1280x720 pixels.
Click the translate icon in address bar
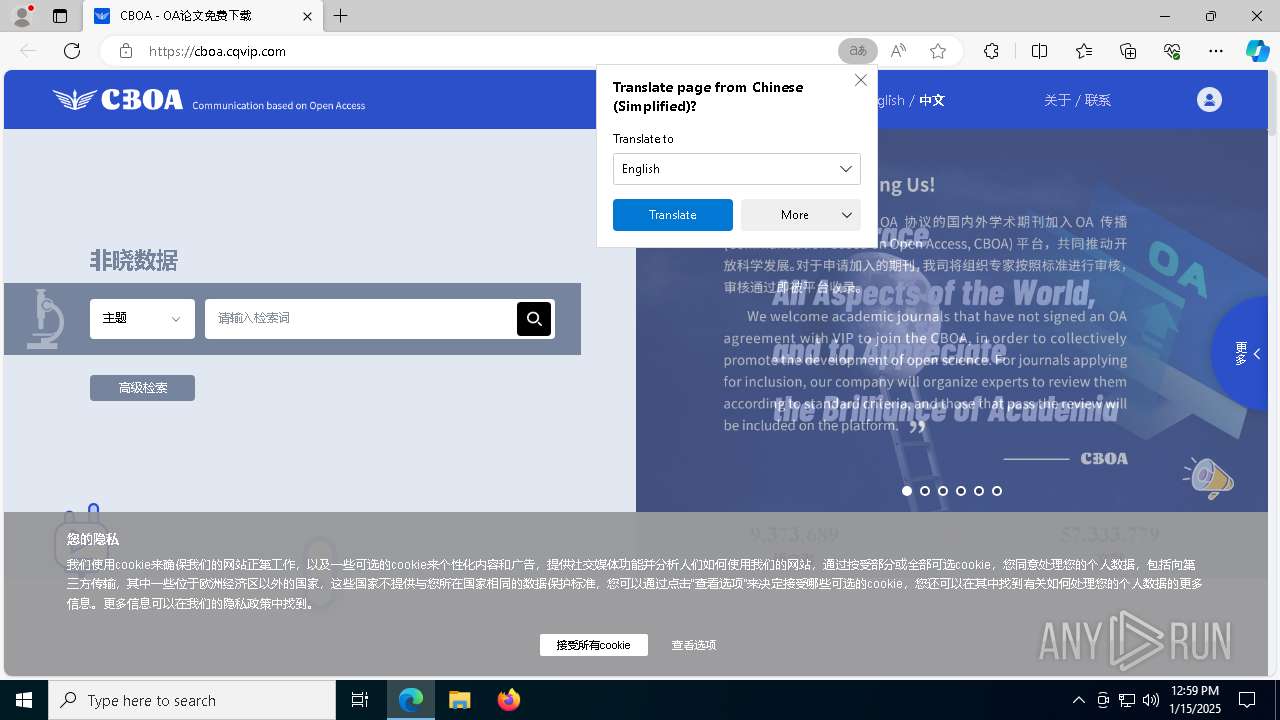(x=858, y=51)
